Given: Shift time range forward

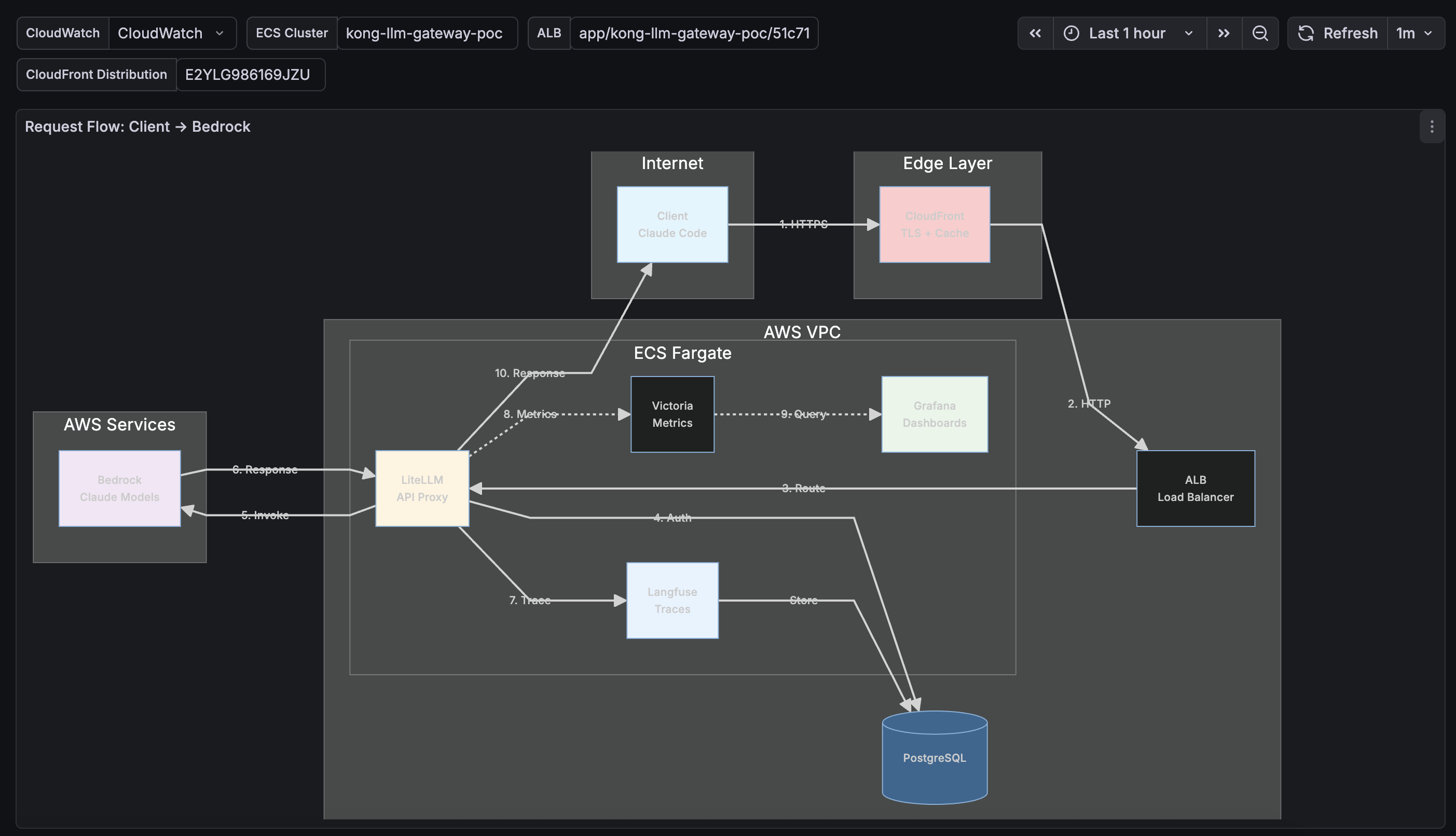Looking at the screenshot, I should [x=1224, y=33].
